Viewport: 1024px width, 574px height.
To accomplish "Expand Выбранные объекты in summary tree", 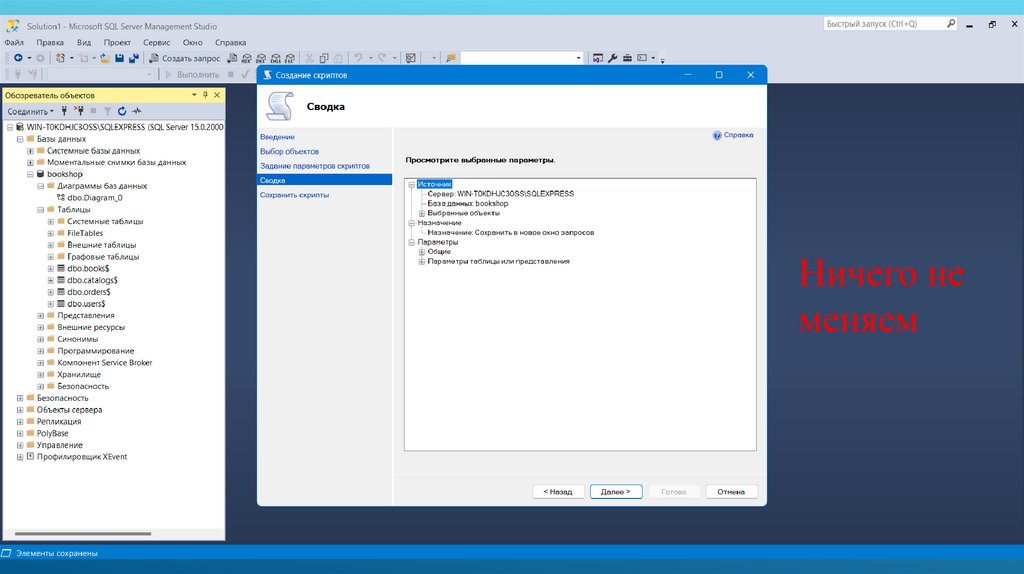I will 421,214.
